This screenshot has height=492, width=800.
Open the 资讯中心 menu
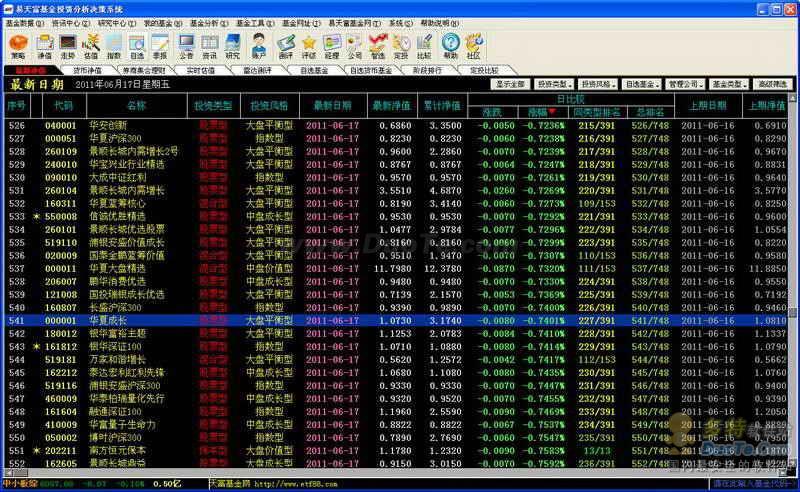click(70, 23)
